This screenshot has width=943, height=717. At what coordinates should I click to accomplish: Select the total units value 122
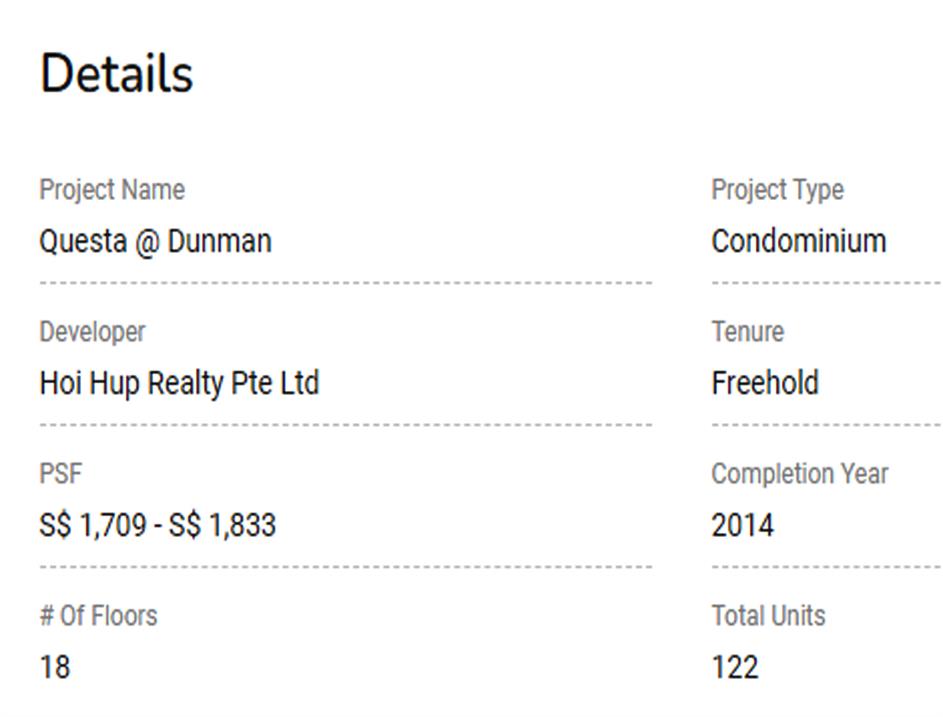[x=735, y=667]
